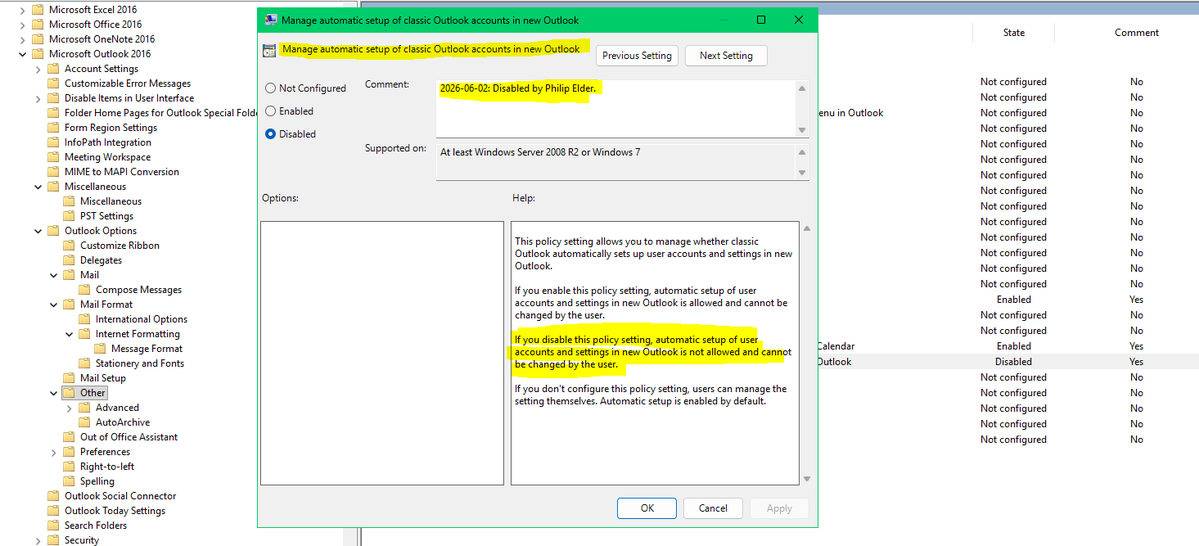Screen dimensions: 1199x546
Task: Click the Delegates folder icon
Action: pyautogui.click(x=69, y=260)
